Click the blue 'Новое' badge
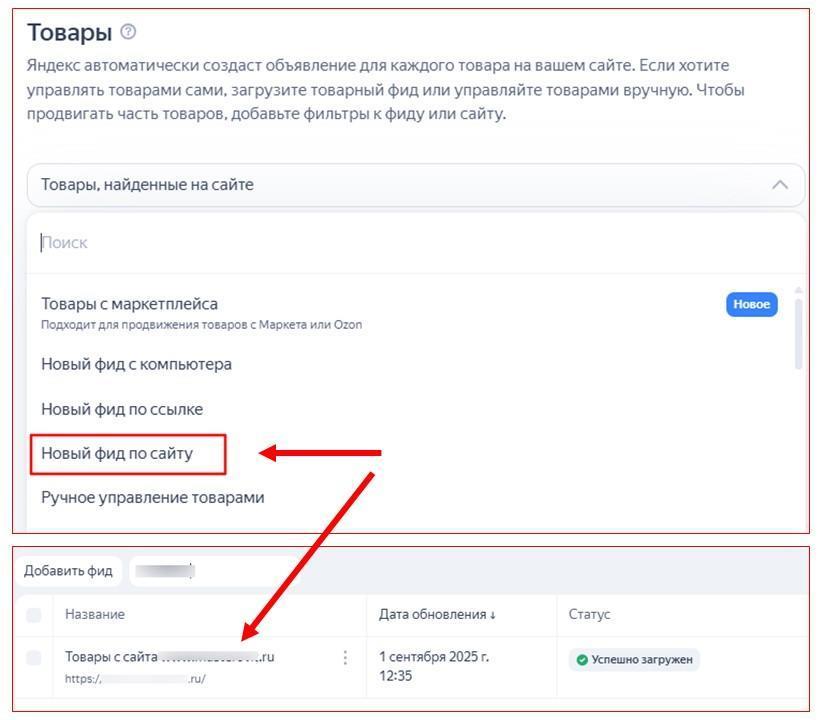This screenshot has height=720, width=826. pyautogui.click(x=751, y=305)
